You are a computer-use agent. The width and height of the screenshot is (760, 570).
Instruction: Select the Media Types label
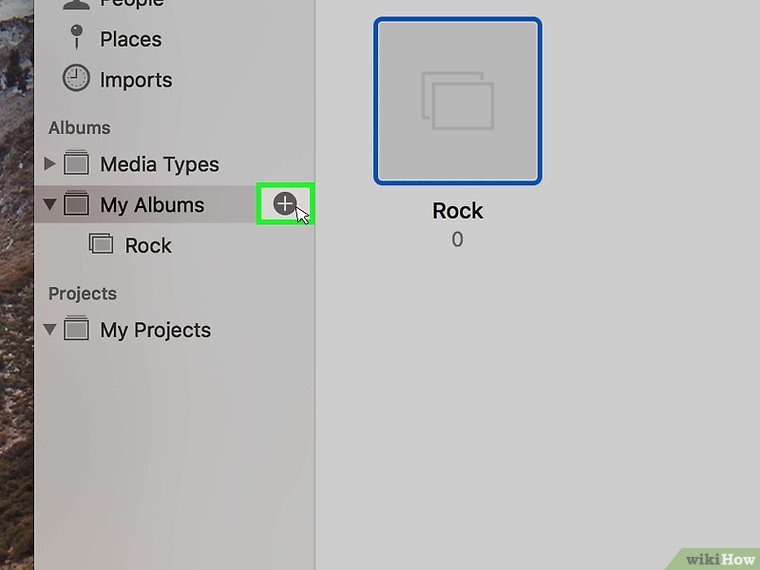(159, 164)
